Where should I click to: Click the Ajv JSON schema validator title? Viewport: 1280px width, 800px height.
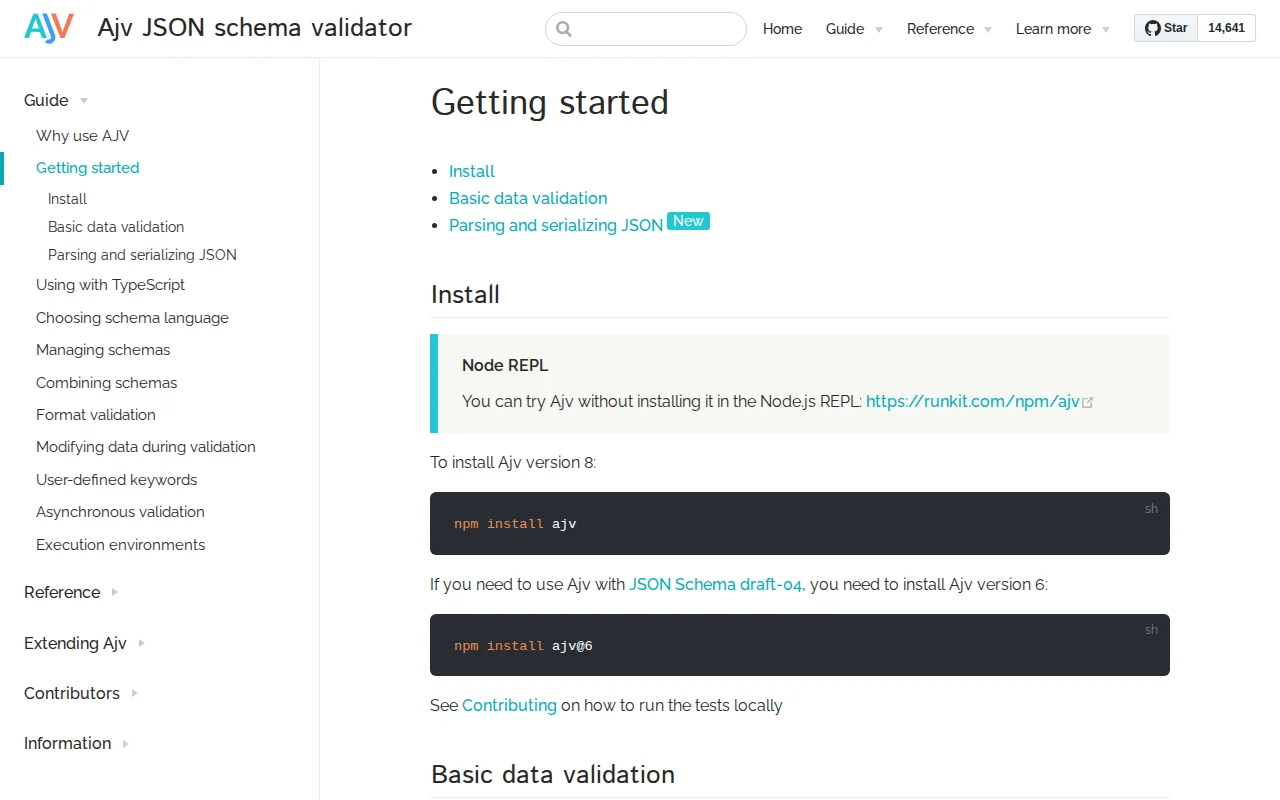[255, 28]
